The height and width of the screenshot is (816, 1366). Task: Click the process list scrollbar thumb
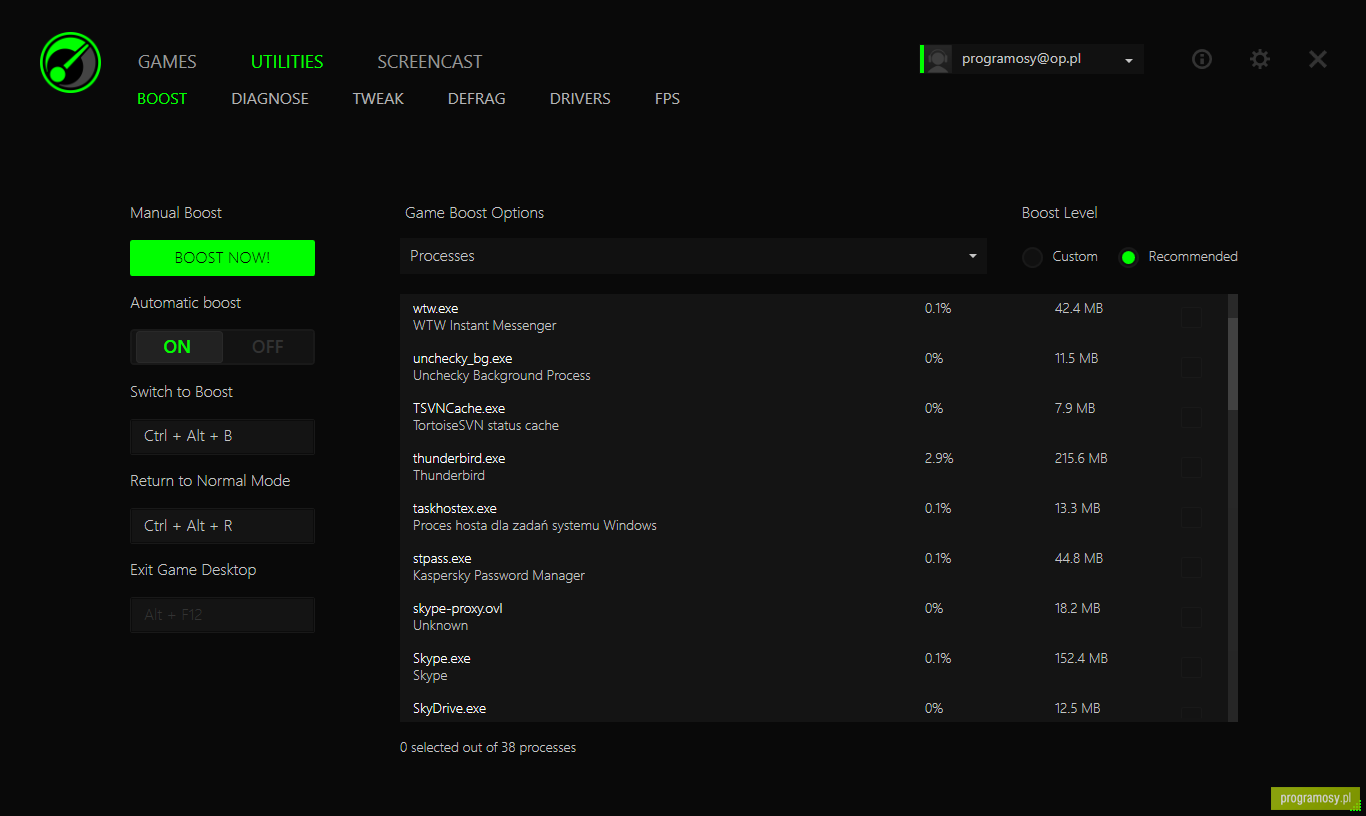[1233, 364]
